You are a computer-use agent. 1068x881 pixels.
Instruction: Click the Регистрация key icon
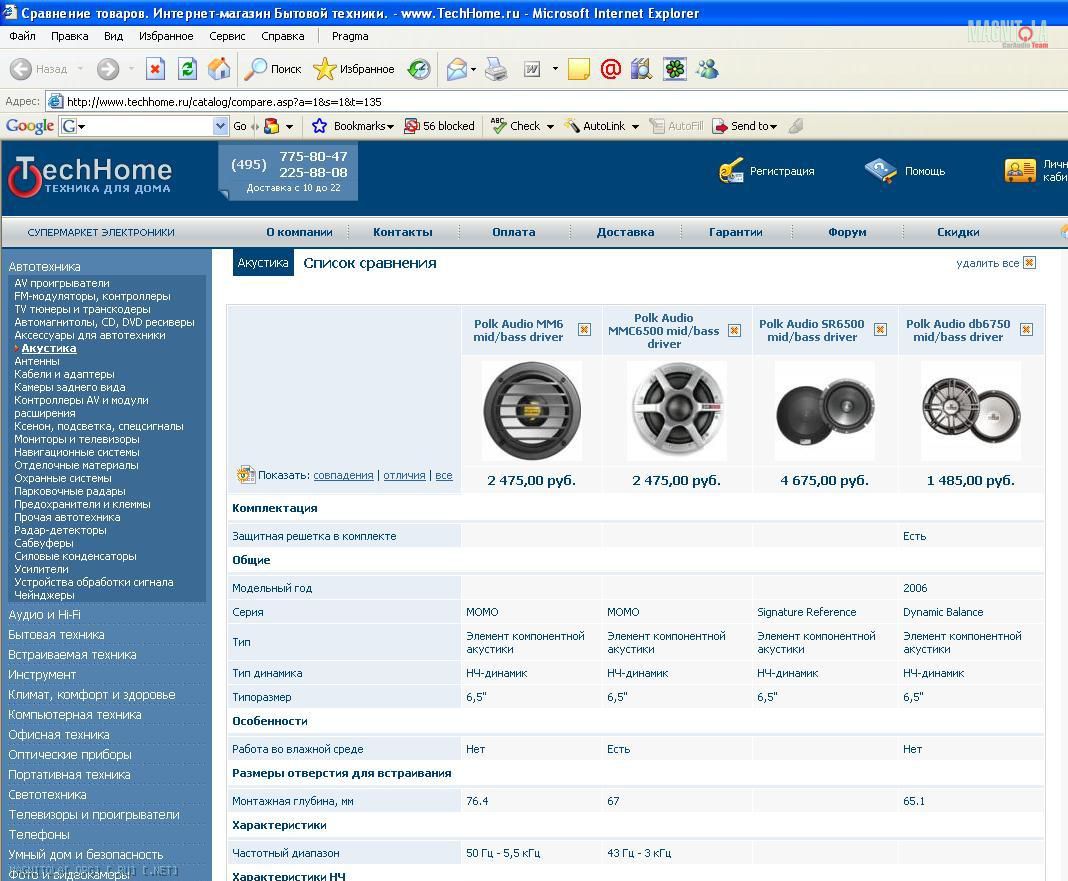click(731, 171)
